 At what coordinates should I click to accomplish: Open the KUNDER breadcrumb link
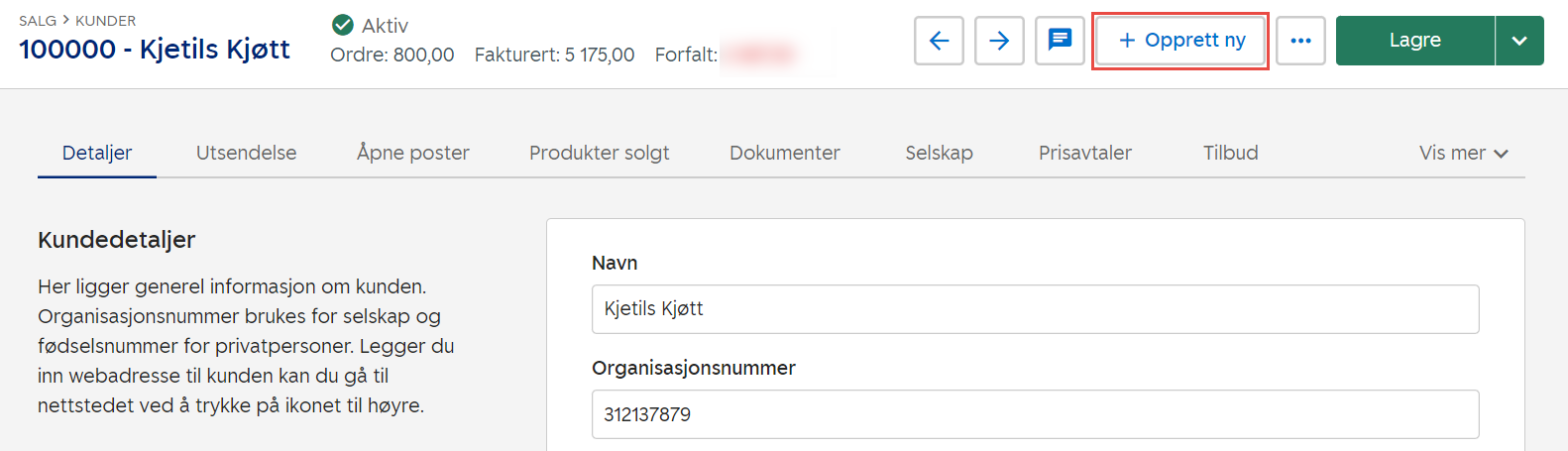coord(105,21)
